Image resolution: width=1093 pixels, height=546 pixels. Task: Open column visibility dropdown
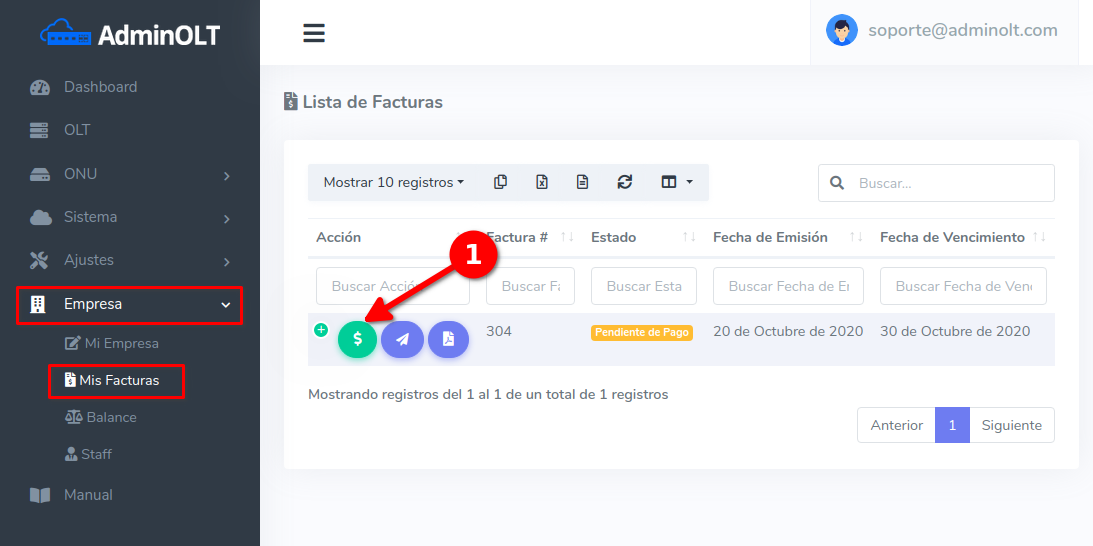click(676, 182)
